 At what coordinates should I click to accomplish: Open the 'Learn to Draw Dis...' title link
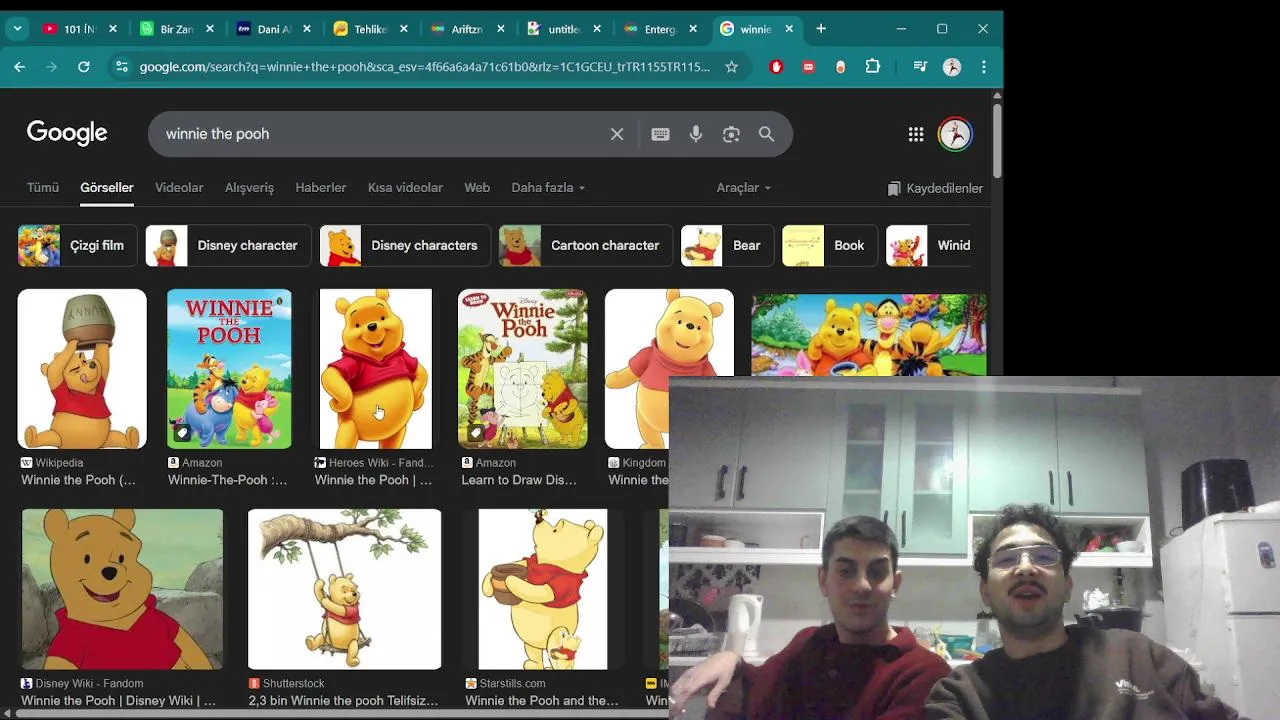(x=519, y=480)
